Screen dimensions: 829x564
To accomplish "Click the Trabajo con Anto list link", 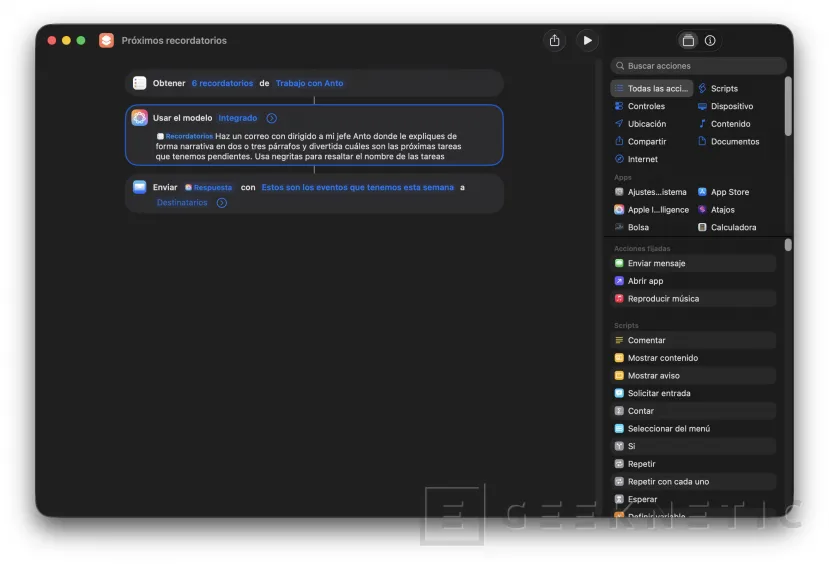I will point(309,83).
